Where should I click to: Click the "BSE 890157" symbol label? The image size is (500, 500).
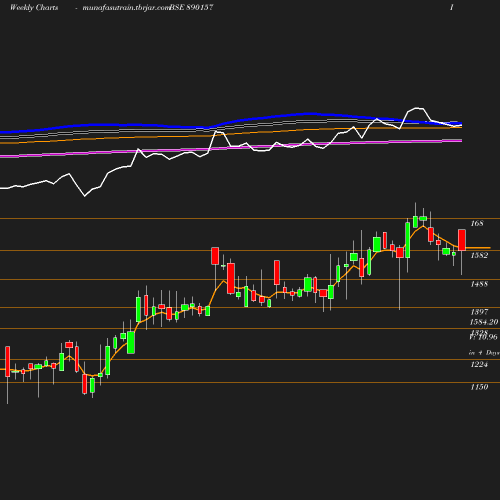(x=192, y=7)
